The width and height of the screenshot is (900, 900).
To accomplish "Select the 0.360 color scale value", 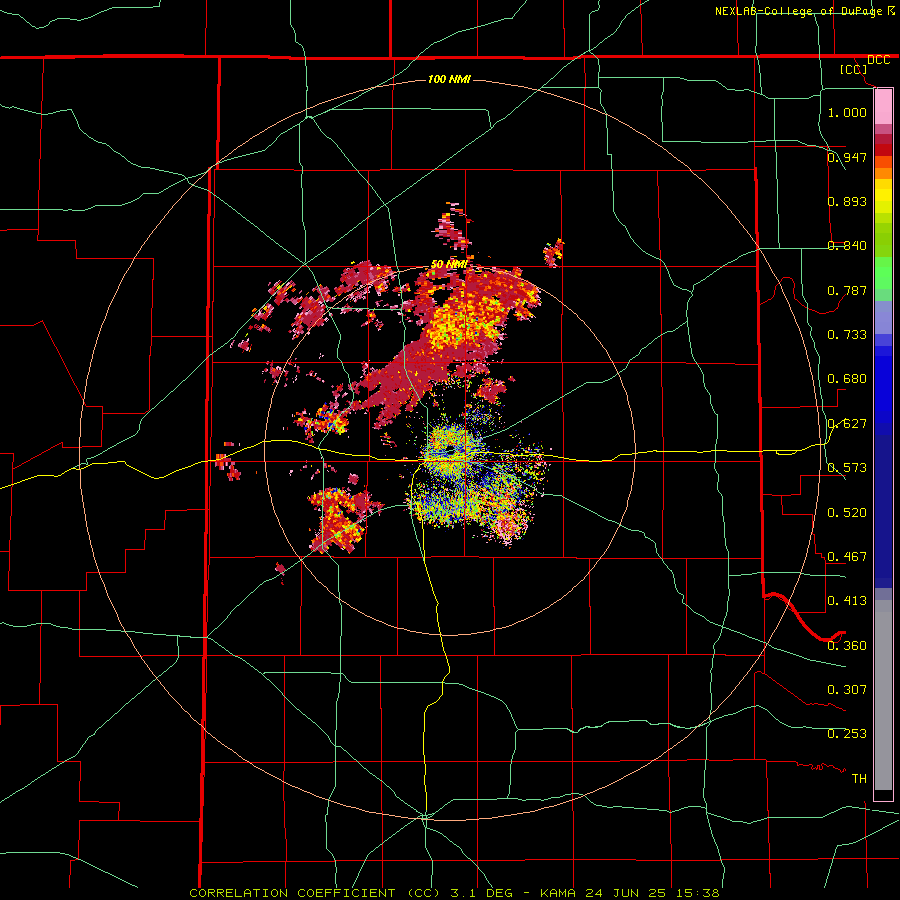I will click(x=847, y=645).
